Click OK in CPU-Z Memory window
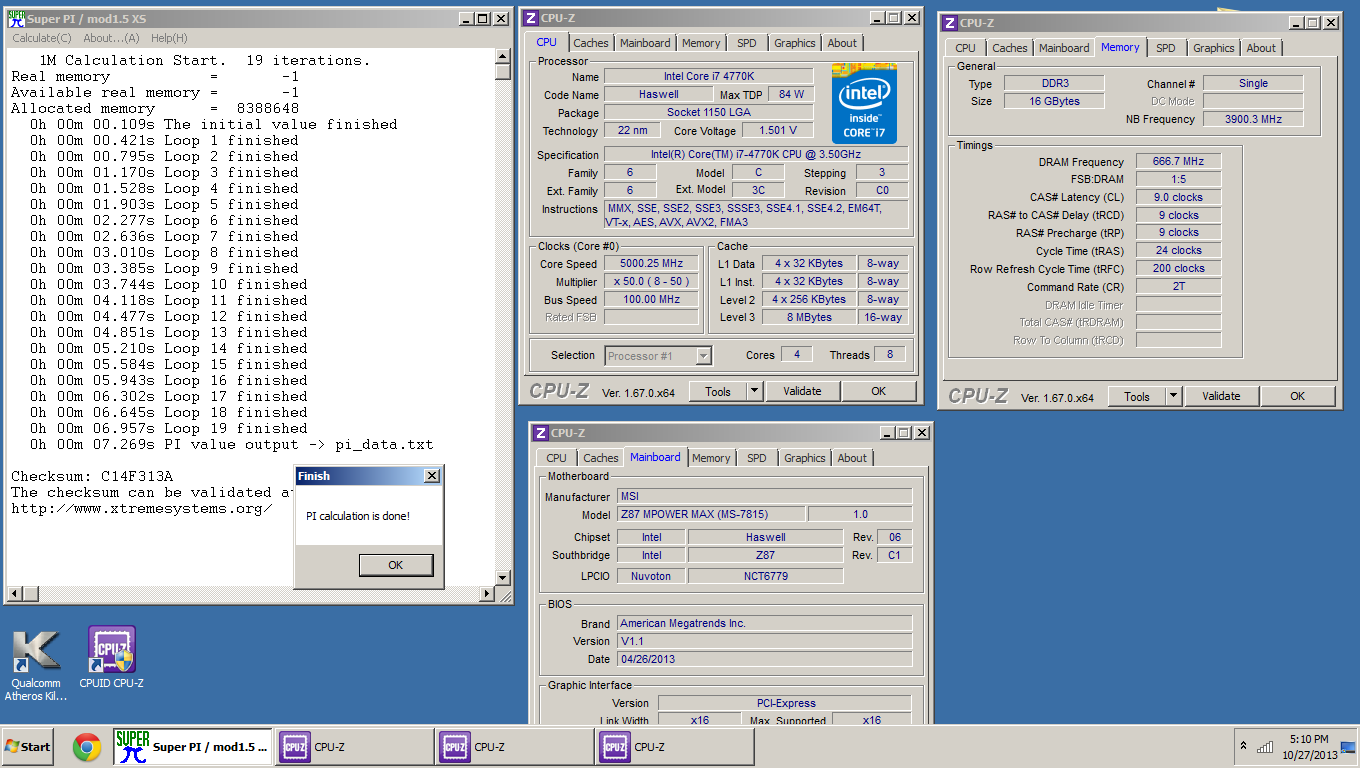 [1297, 397]
